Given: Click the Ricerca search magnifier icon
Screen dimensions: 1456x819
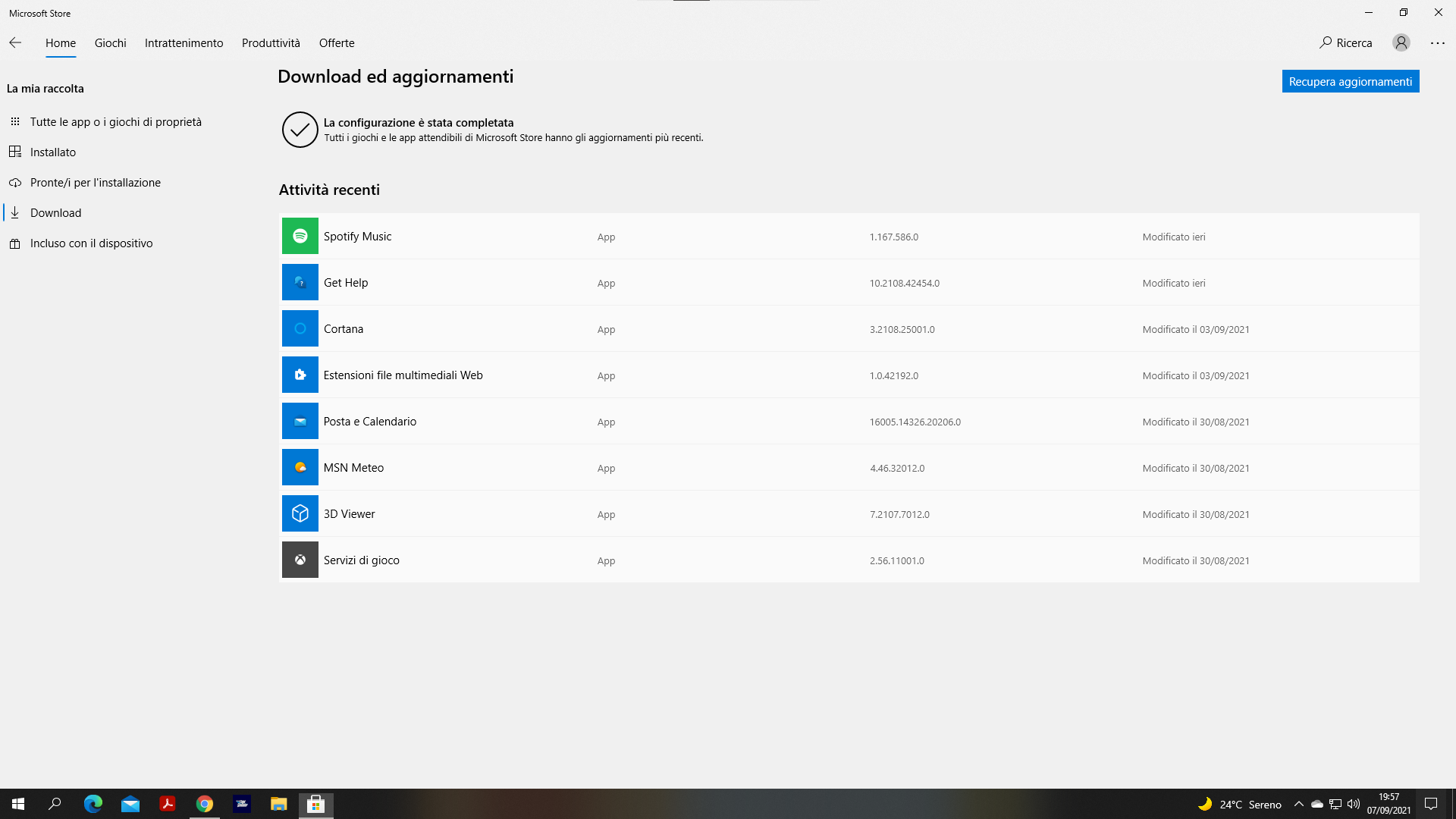Looking at the screenshot, I should [x=1326, y=42].
